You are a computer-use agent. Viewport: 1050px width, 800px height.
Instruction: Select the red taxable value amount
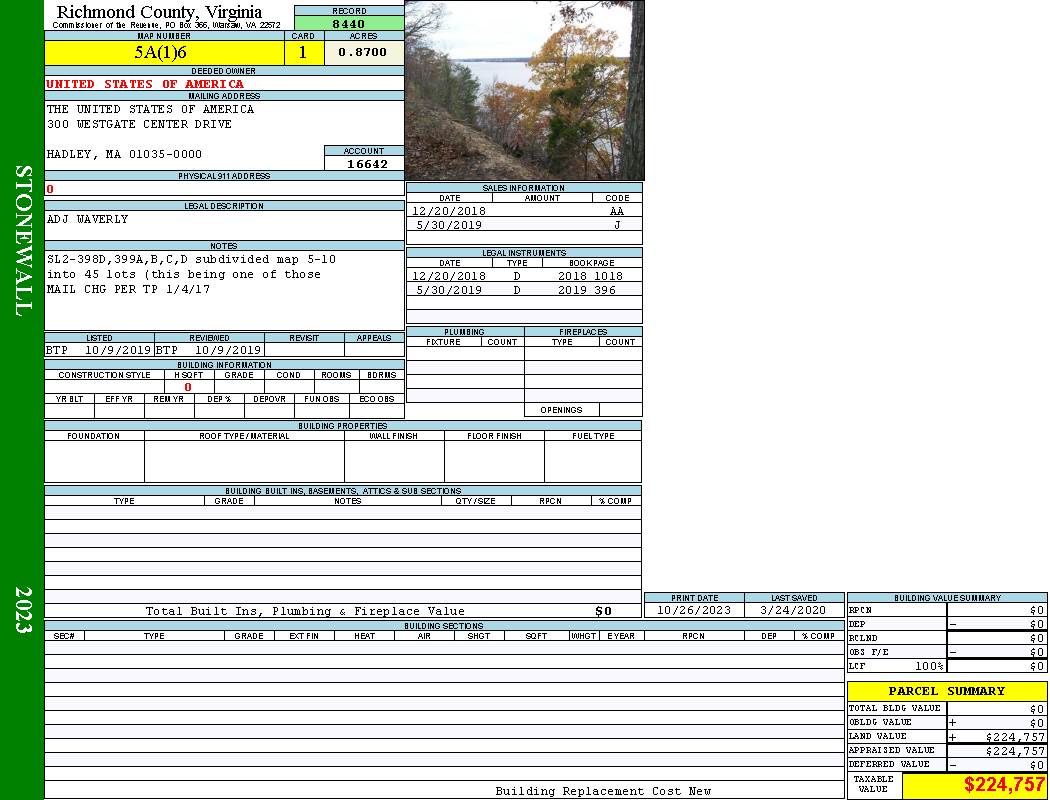coord(1004,785)
